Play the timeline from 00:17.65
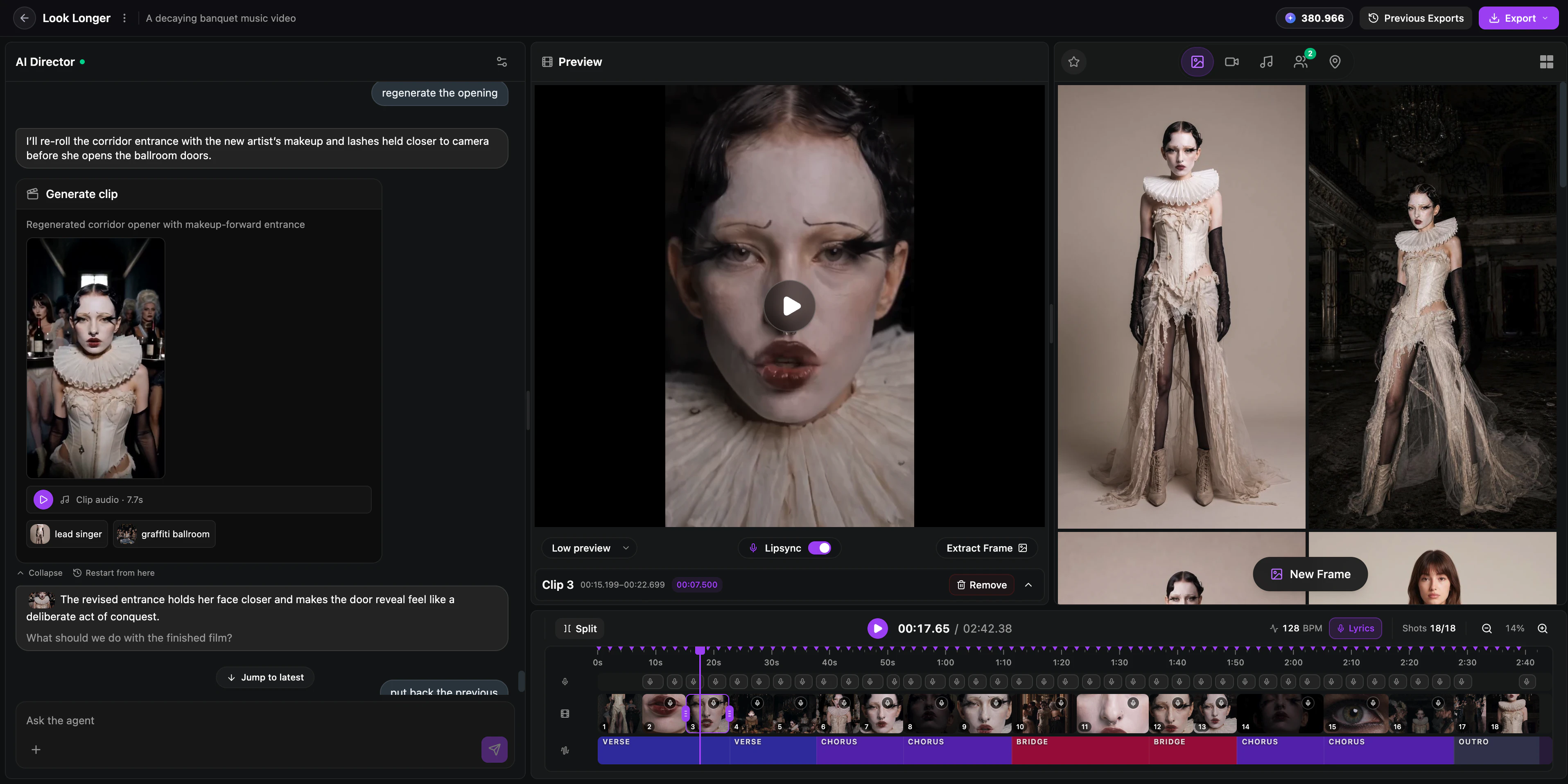The height and width of the screenshot is (784, 1568). click(x=877, y=628)
